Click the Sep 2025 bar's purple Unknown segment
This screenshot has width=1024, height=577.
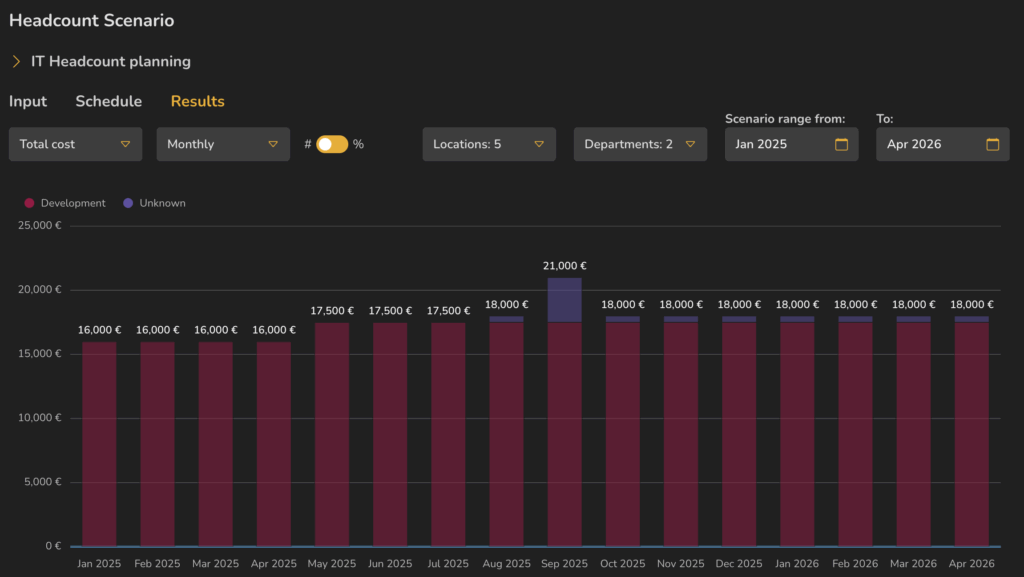(x=564, y=300)
